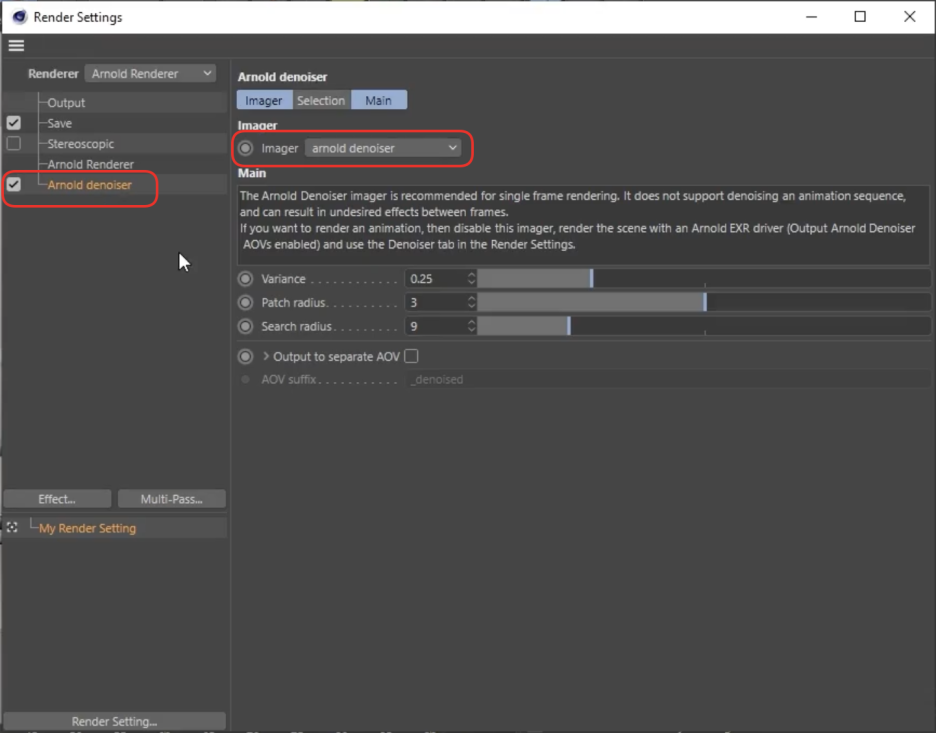Screen dimensions: 936x733
Task: Click the Arnold Denoiser description text box
Action: (x=583, y=224)
